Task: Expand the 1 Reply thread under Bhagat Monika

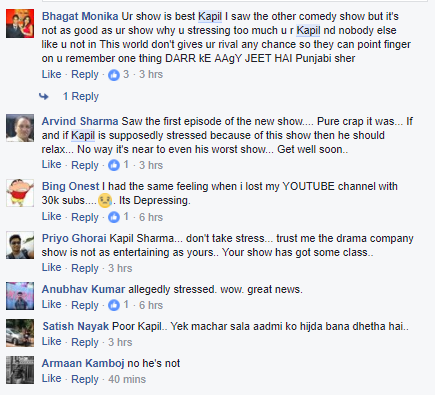Action: pos(81,97)
